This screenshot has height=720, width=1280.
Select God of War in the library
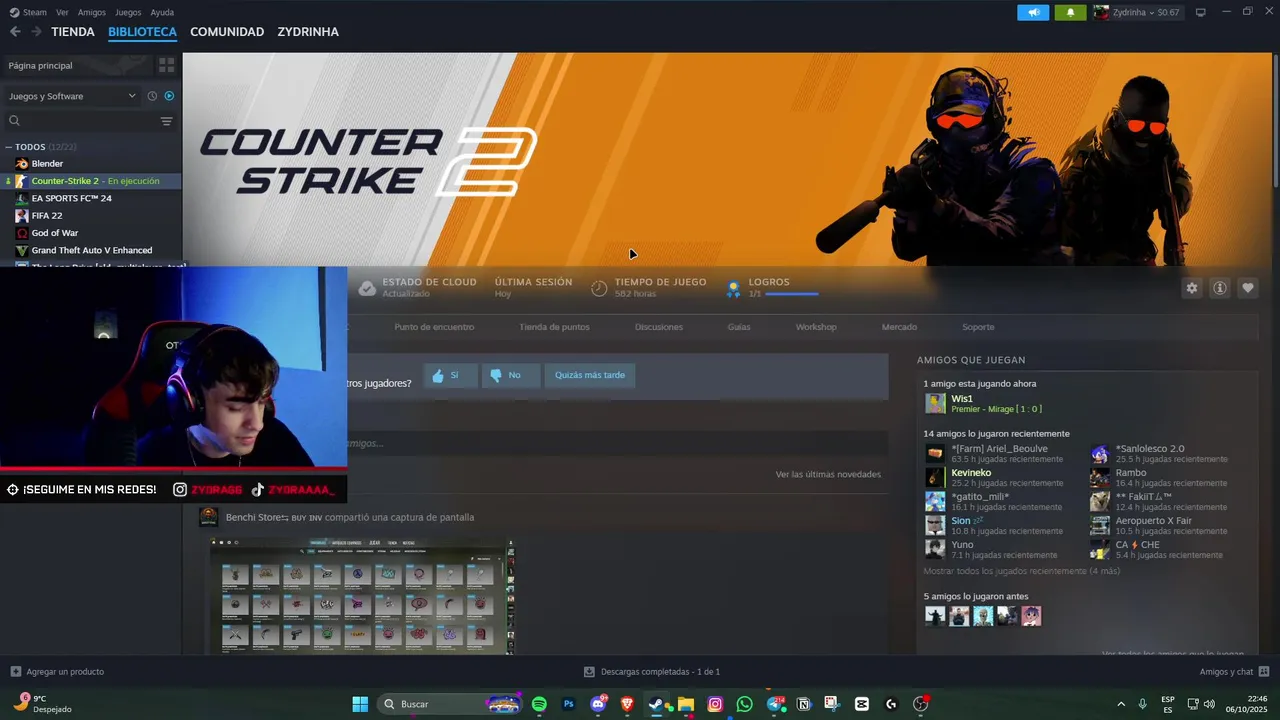point(55,233)
